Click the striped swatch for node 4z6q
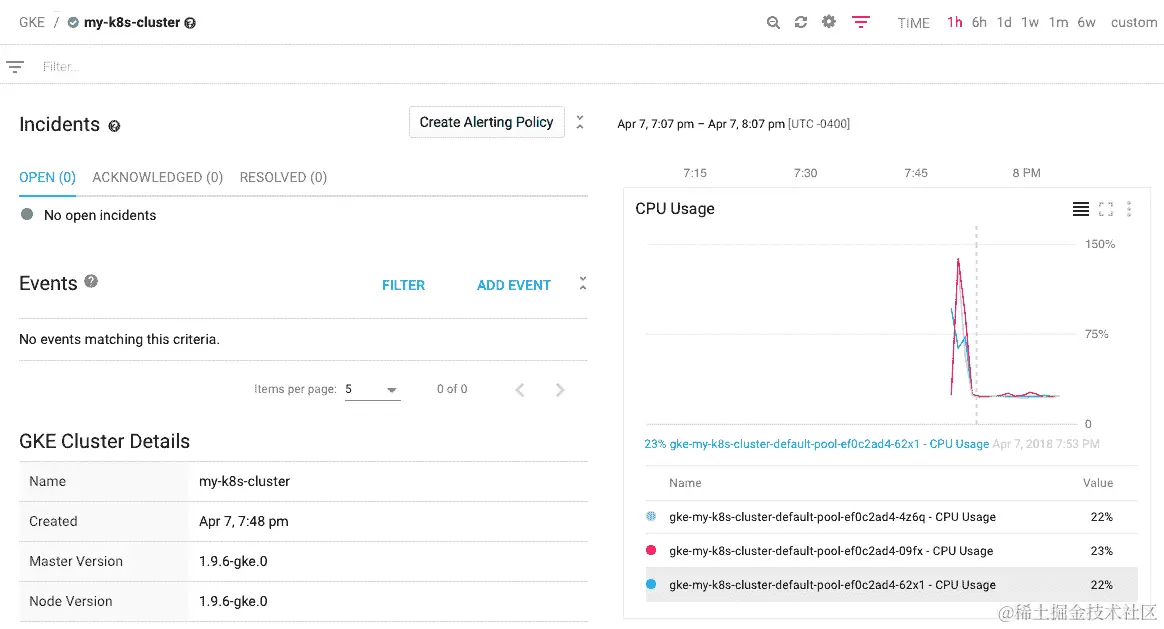Screen dimensions: 1164x629 tap(651, 516)
